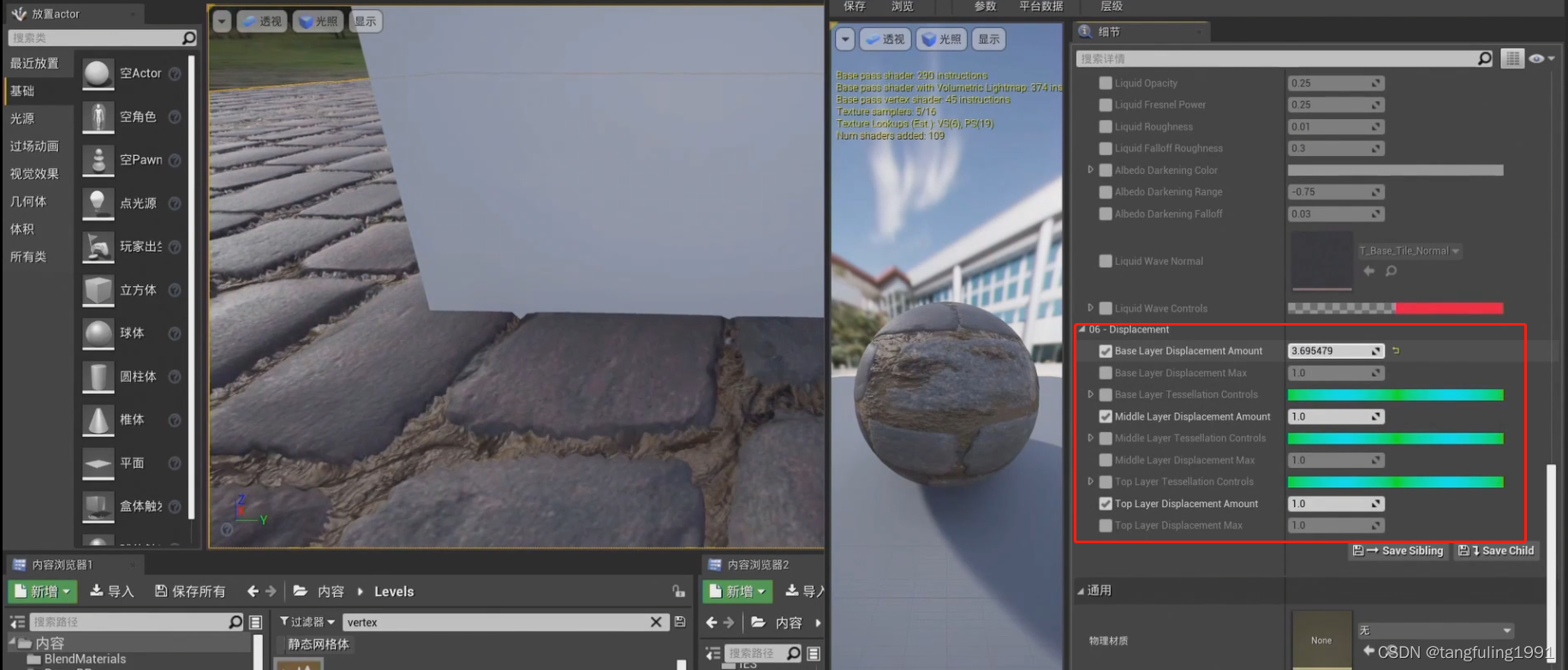Image resolution: width=1568 pixels, height=670 pixels.
Task: Click search magnifier in 搜索类 field
Action: coord(189,38)
